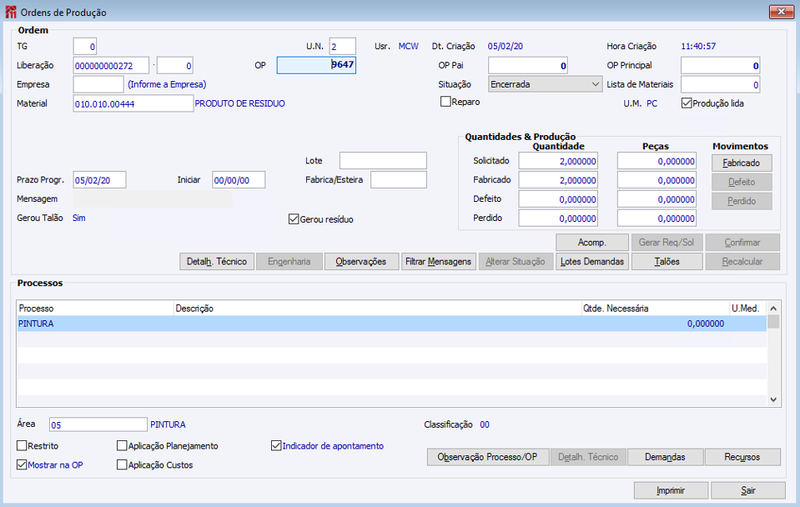Click the Liberação field with 000000000272
The image size is (800, 507).
[x=111, y=65]
